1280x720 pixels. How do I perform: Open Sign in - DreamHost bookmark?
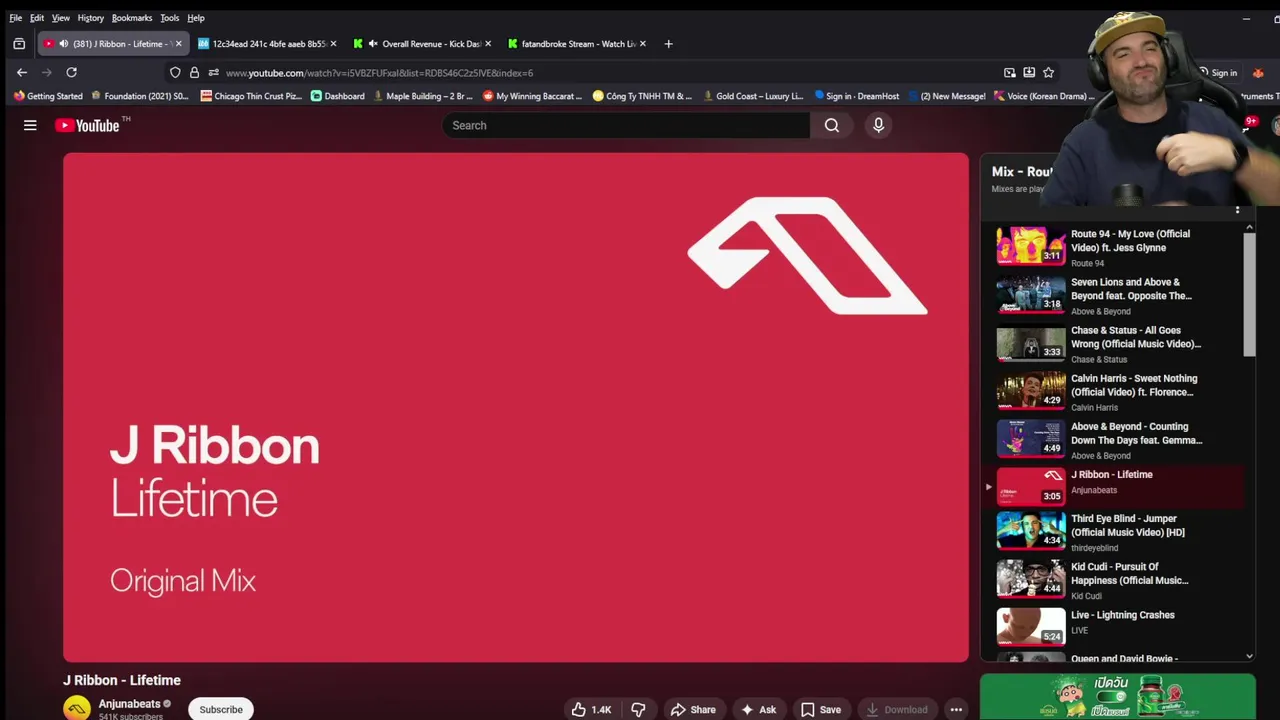(857, 96)
